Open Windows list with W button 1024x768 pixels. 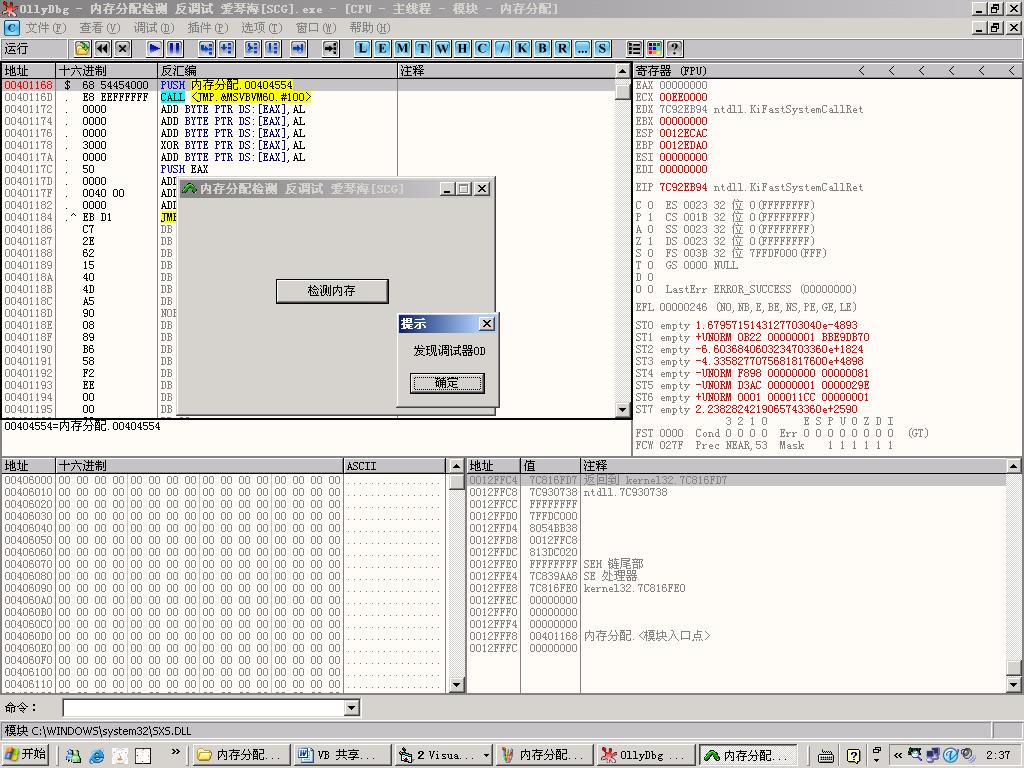tap(443, 48)
